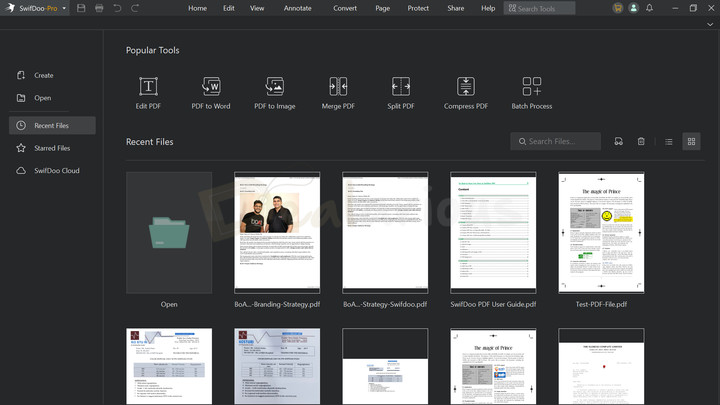
Task: Open the Share menu
Action: (456, 8)
